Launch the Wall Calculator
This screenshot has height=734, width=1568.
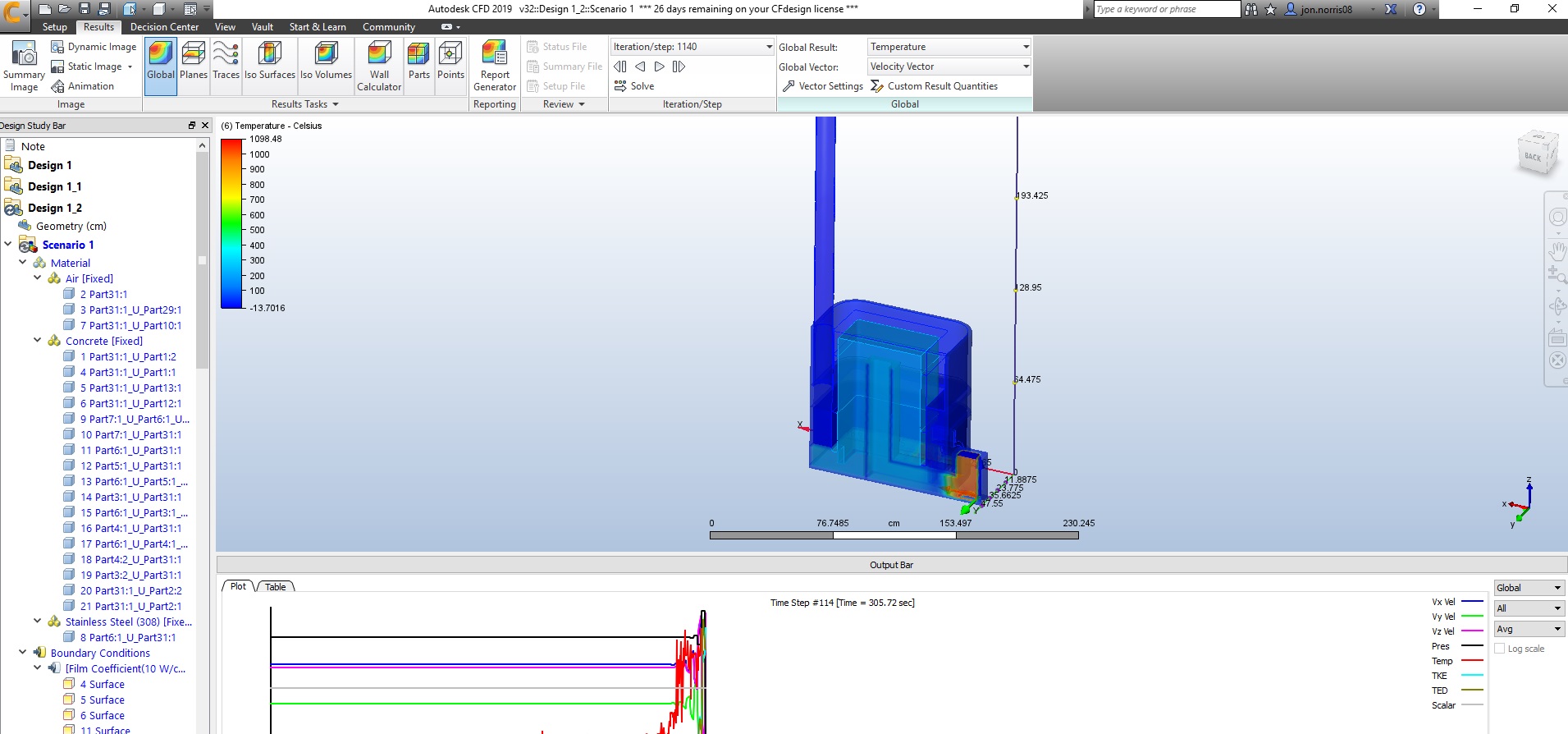click(x=379, y=66)
